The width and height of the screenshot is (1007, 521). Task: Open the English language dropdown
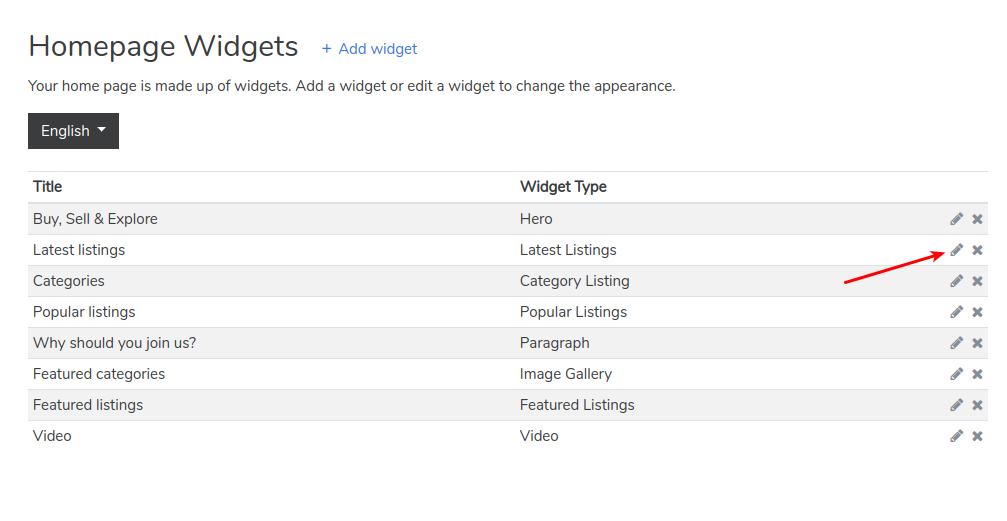(x=73, y=131)
